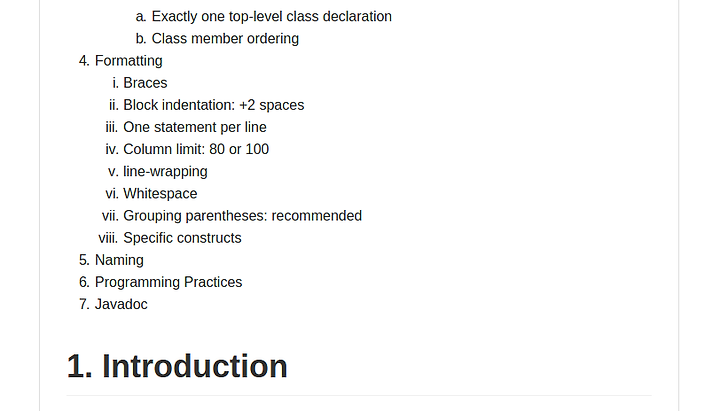Click the word "Practices" in item 6

(213, 282)
